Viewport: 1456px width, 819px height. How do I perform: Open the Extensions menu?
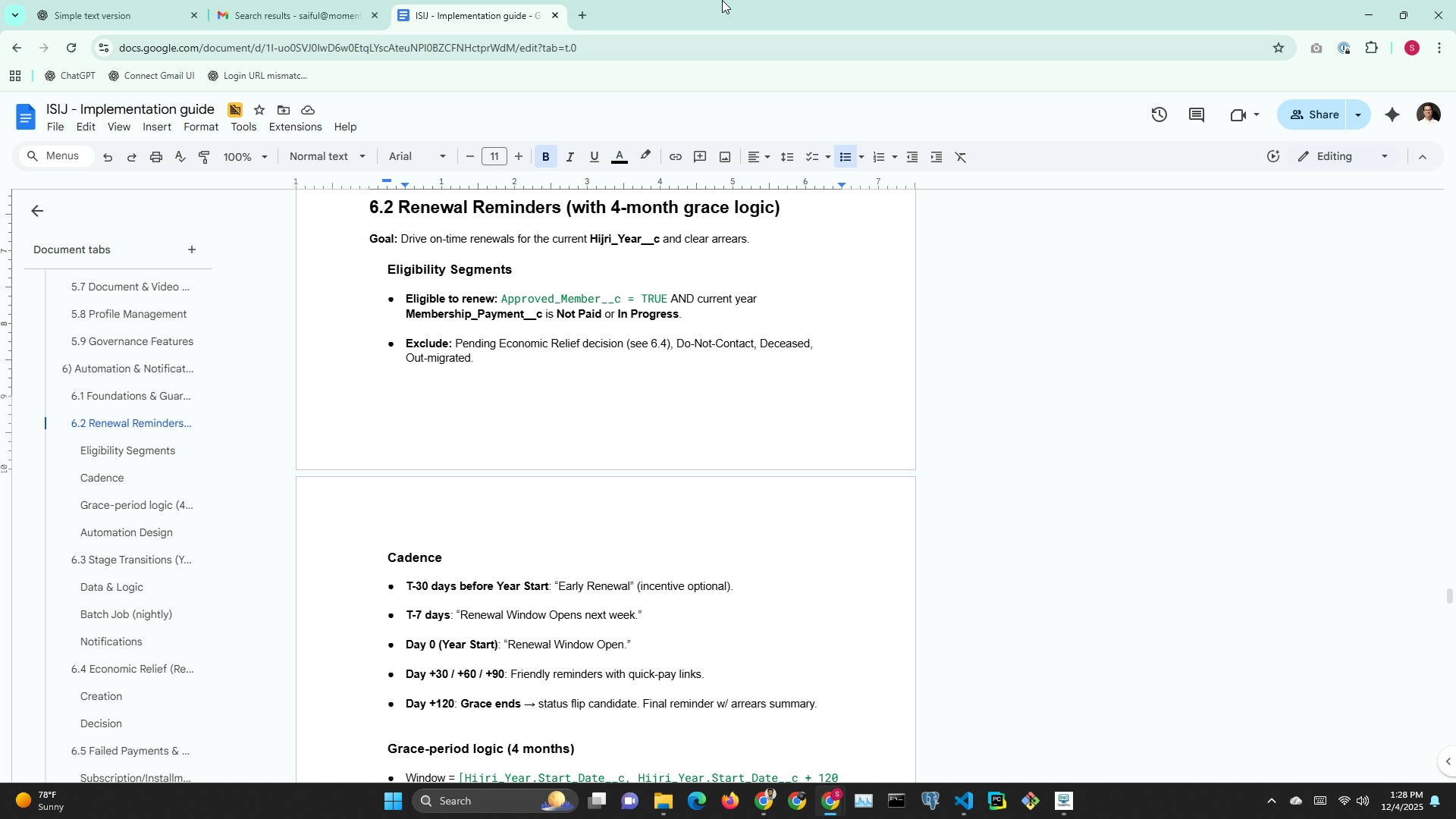point(295,127)
